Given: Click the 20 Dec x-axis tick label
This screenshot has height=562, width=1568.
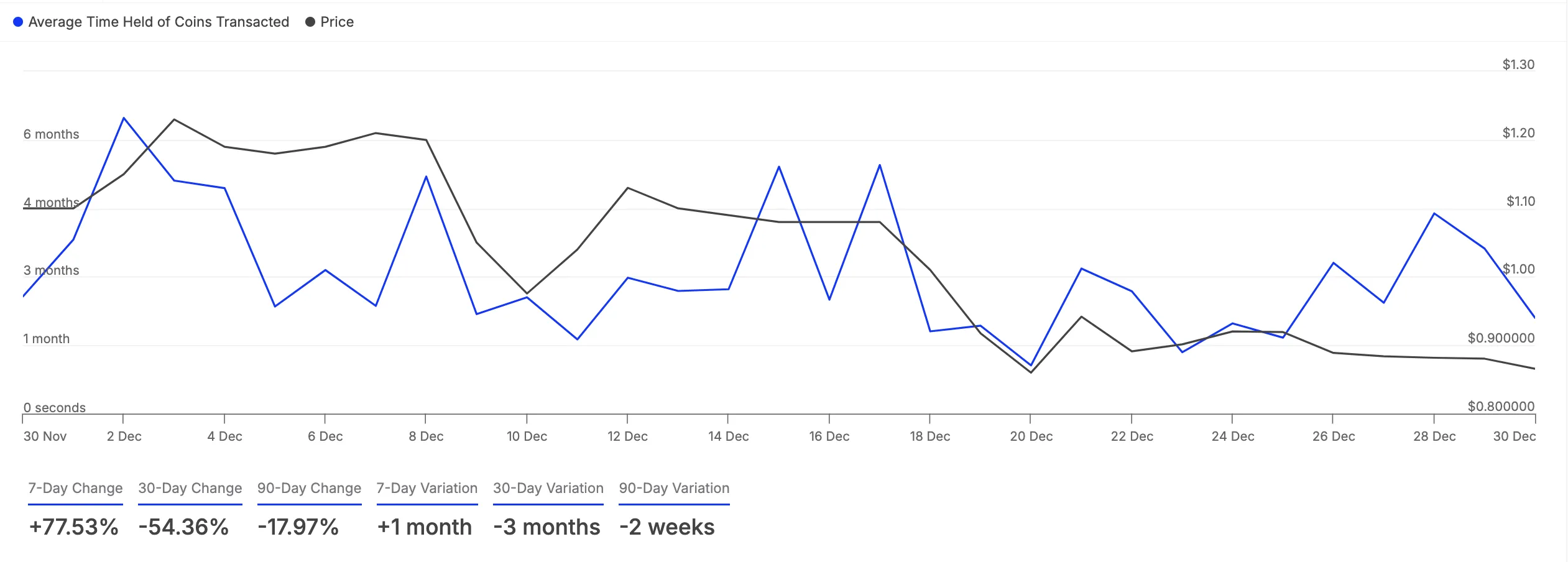Looking at the screenshot, I should (1031, 436).
